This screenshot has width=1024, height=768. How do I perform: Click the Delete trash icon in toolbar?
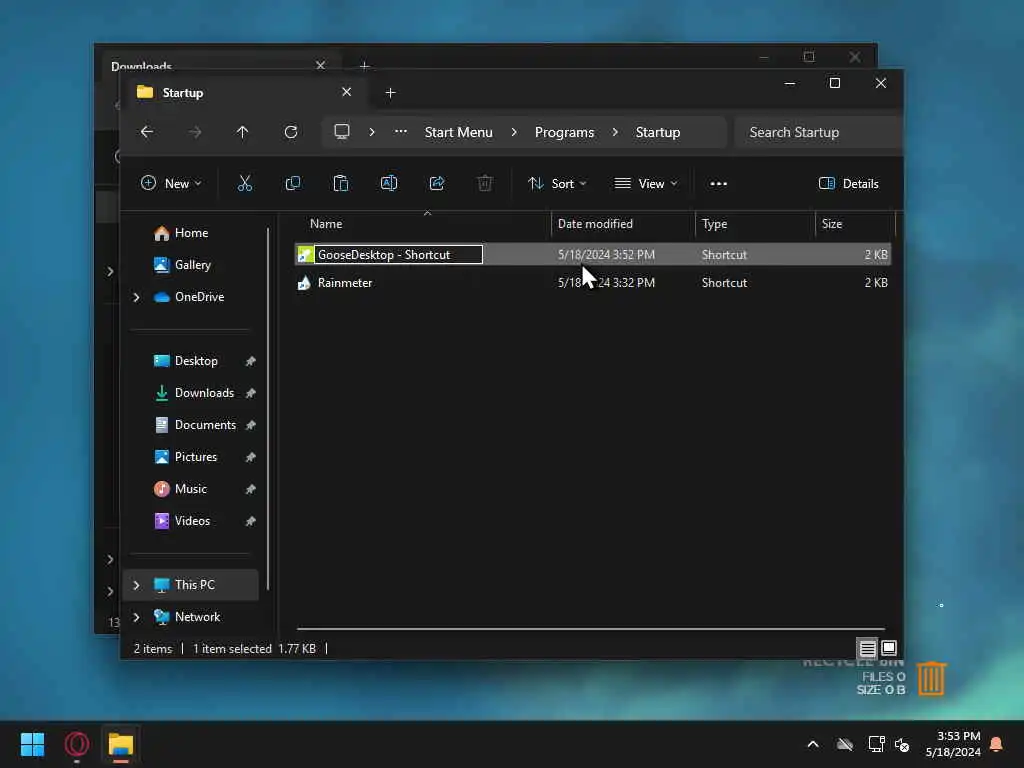click(x=485, y=184)
